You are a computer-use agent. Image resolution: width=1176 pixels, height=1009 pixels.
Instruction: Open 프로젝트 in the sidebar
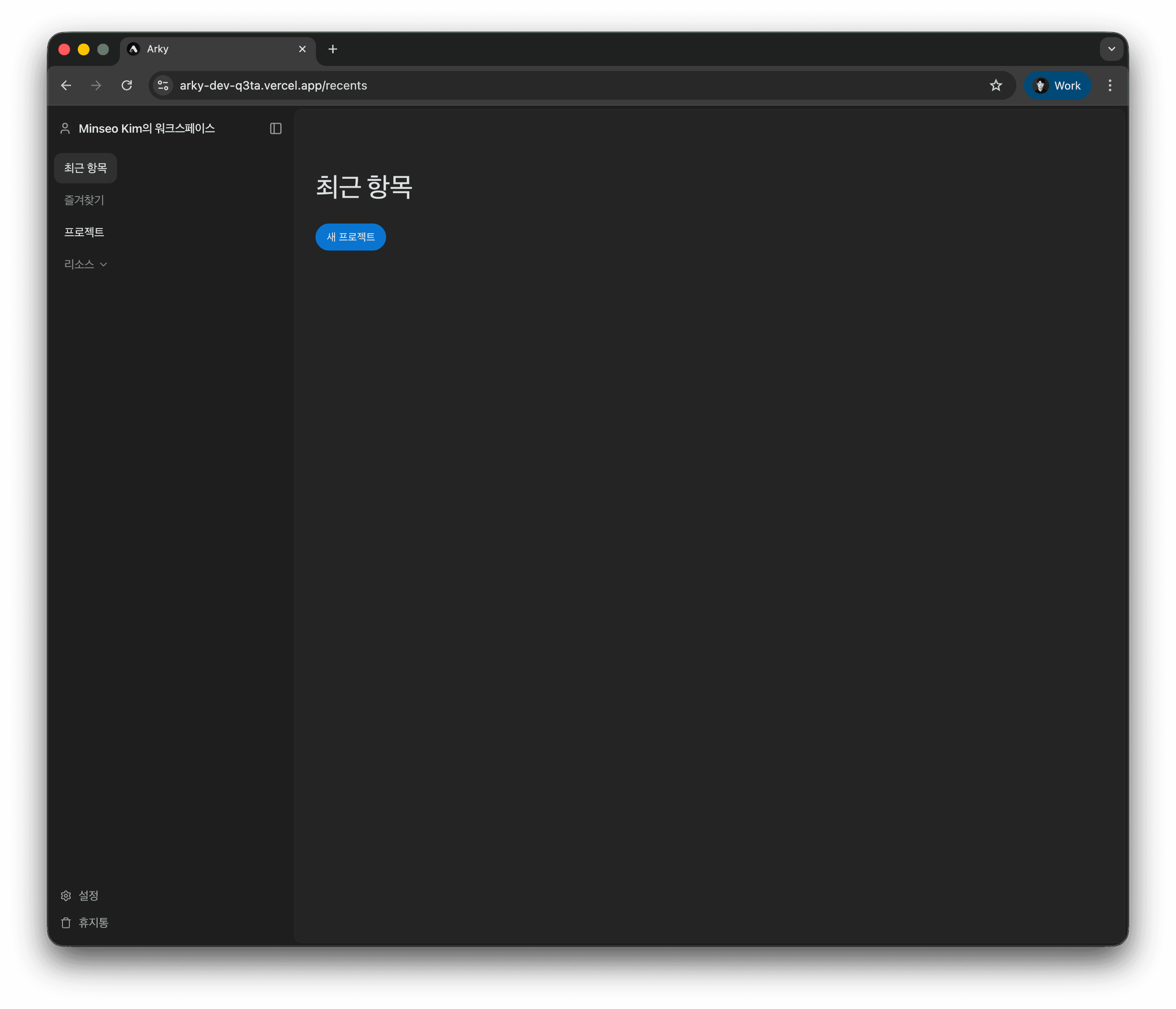click(x=84, y=232)
